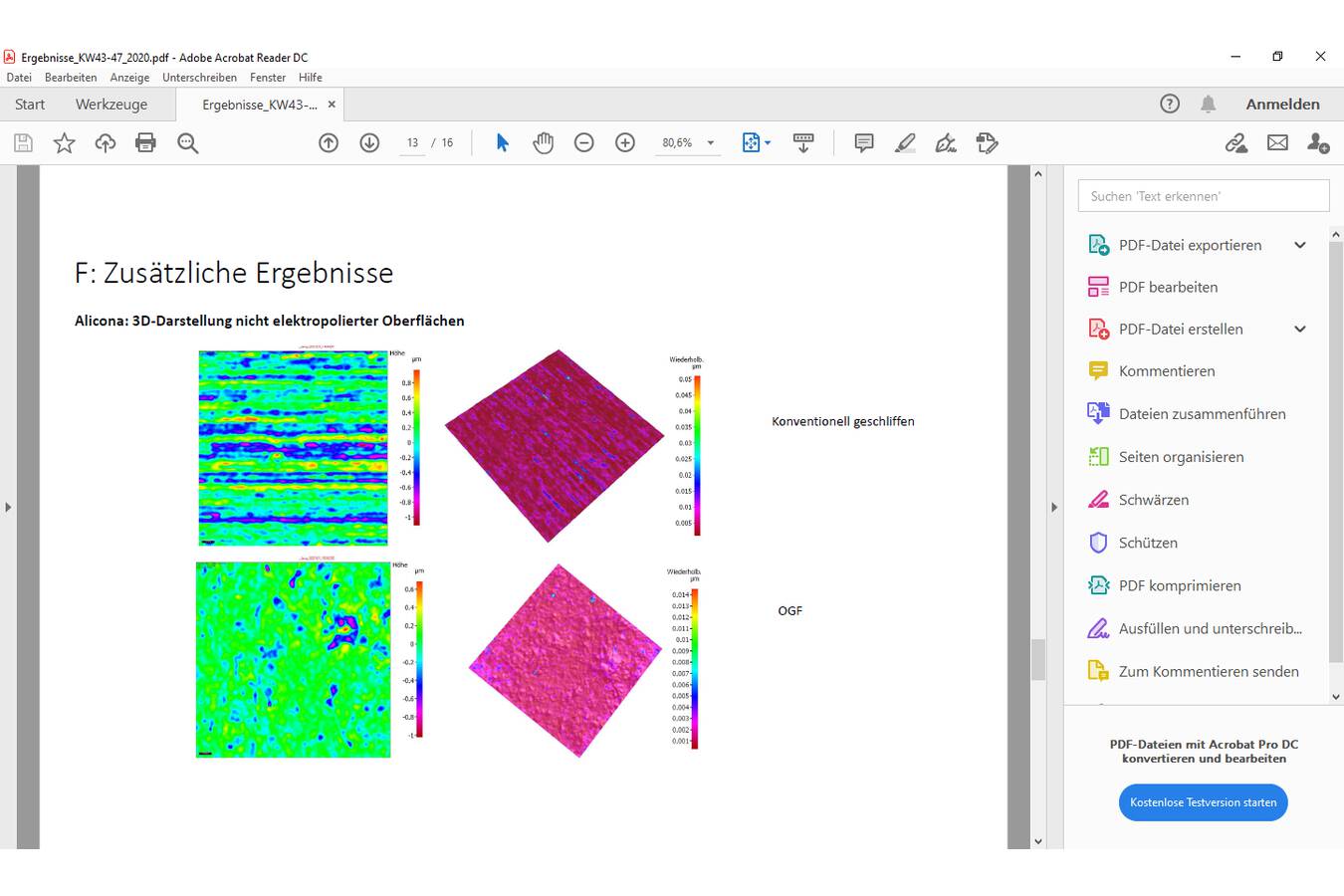This screenshot has width=1344, height=896.
Task: Expand PDF-Datei erstellen options
Action: point(1299,330)
